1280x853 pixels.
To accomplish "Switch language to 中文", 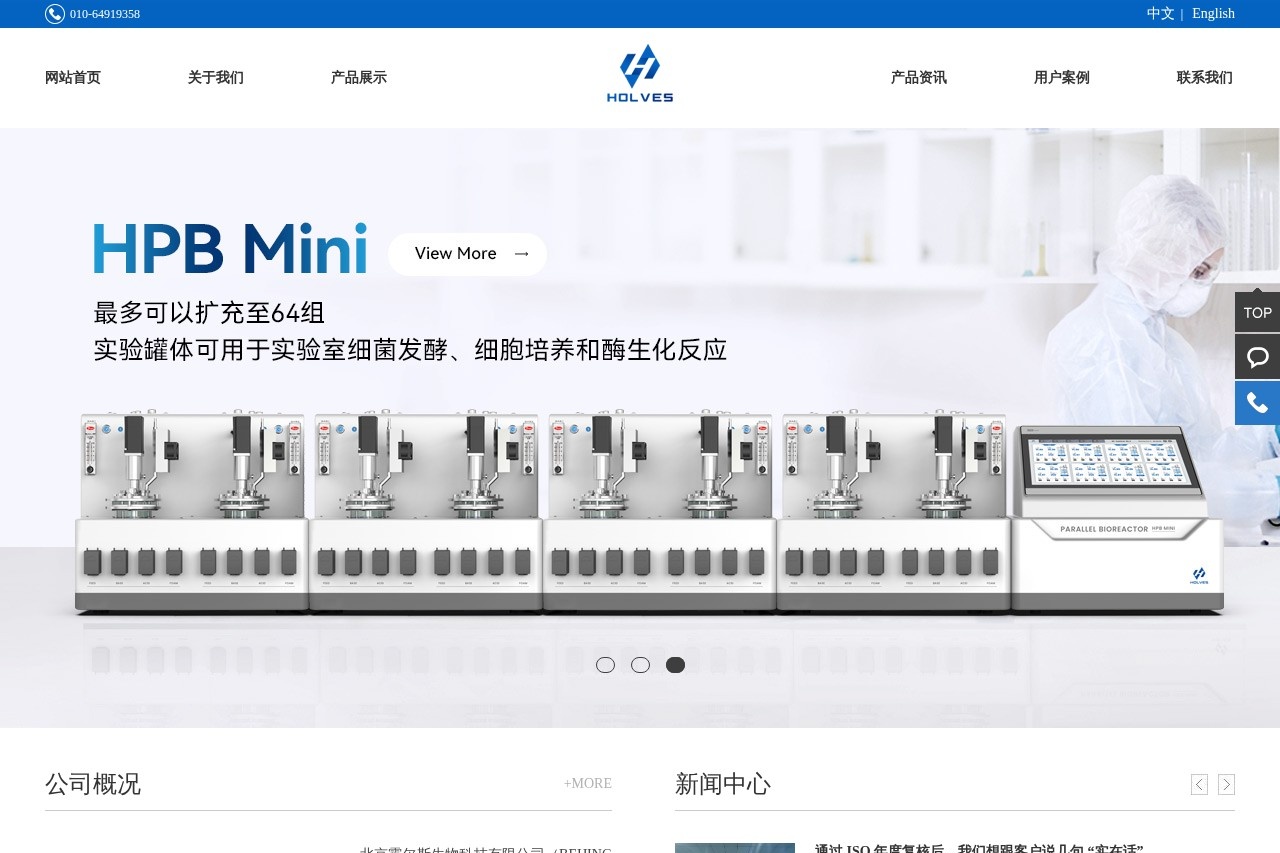I will (x=1160, y=14).
